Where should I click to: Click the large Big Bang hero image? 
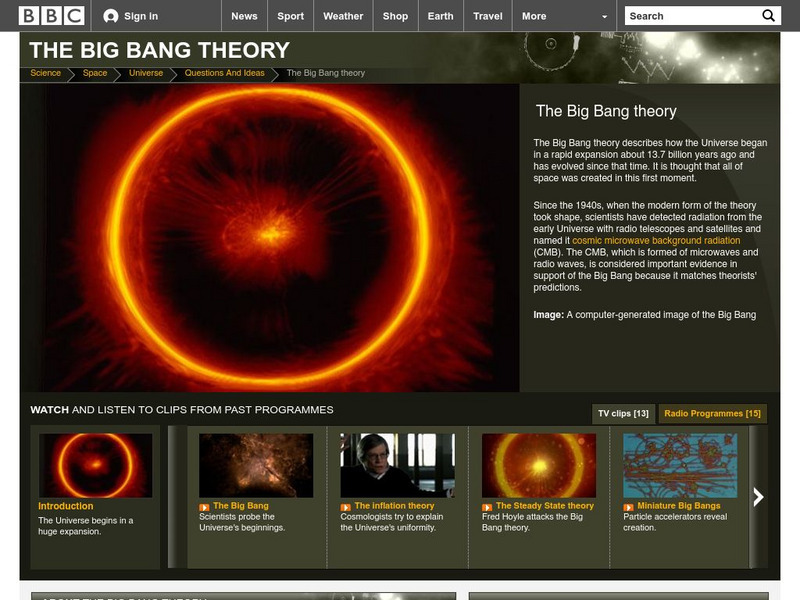coord(270,238)
